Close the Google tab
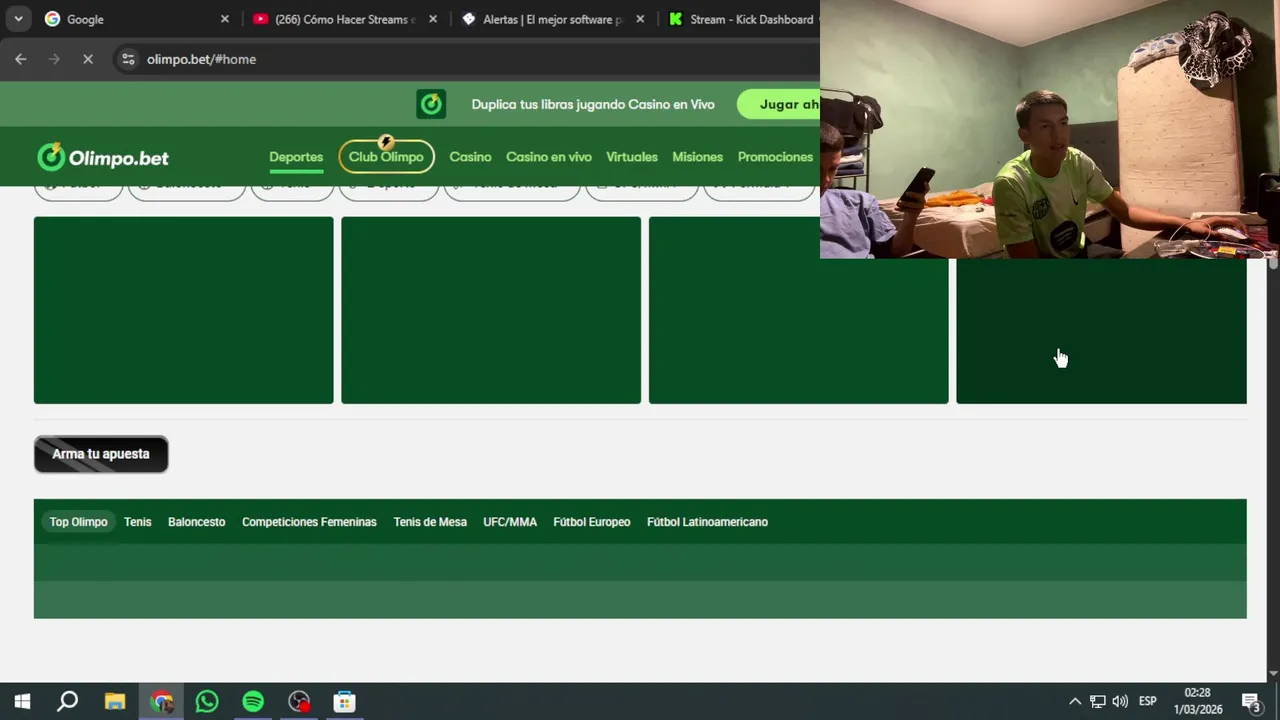 coord(225,19)
